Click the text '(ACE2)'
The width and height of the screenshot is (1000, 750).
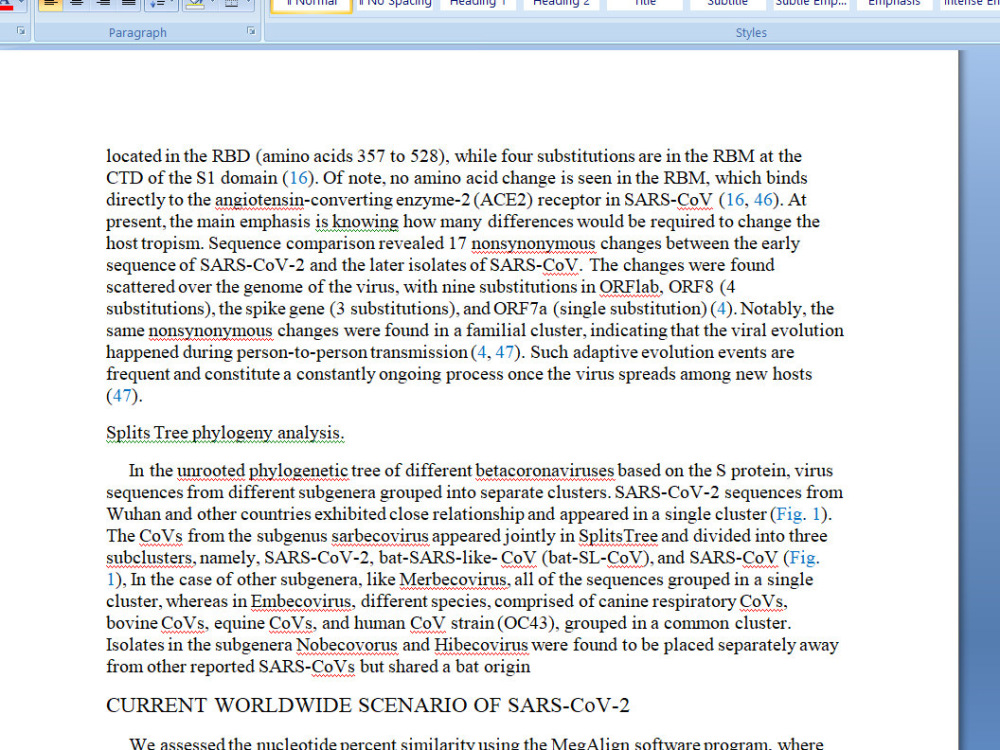[x=503, y=200]
